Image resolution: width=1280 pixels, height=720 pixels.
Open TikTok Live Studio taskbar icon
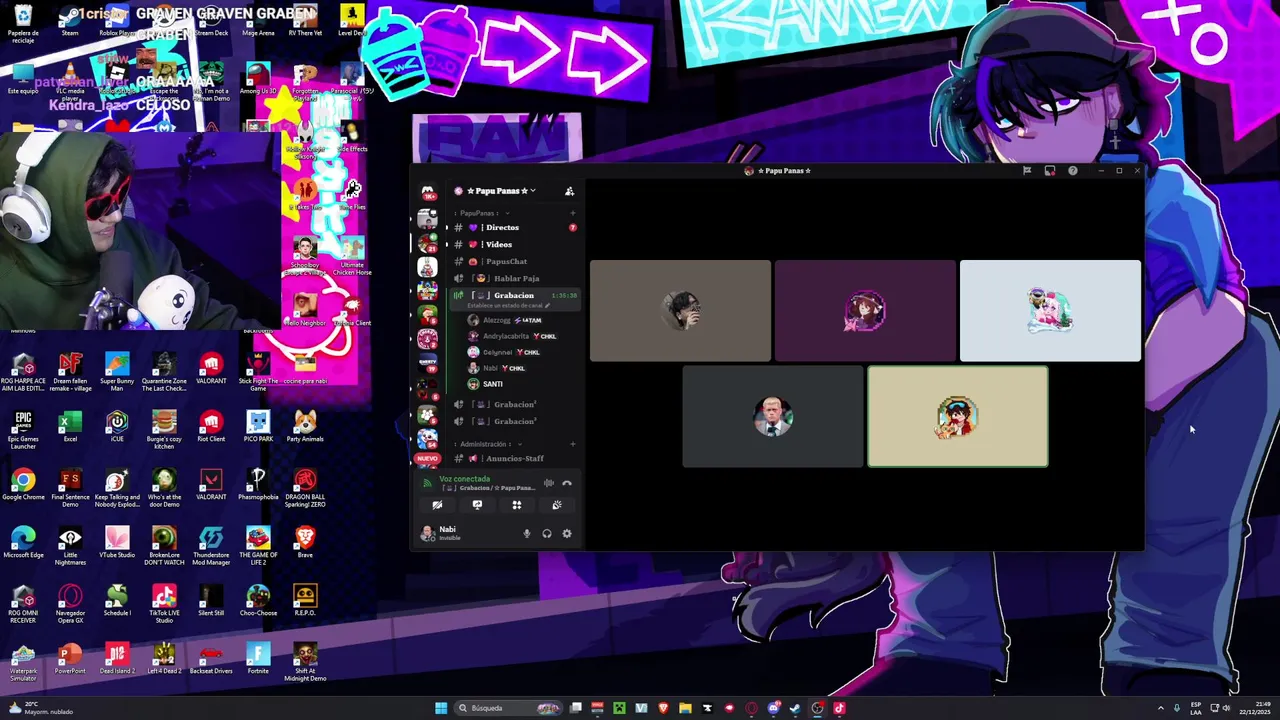(x=839, y=708)
